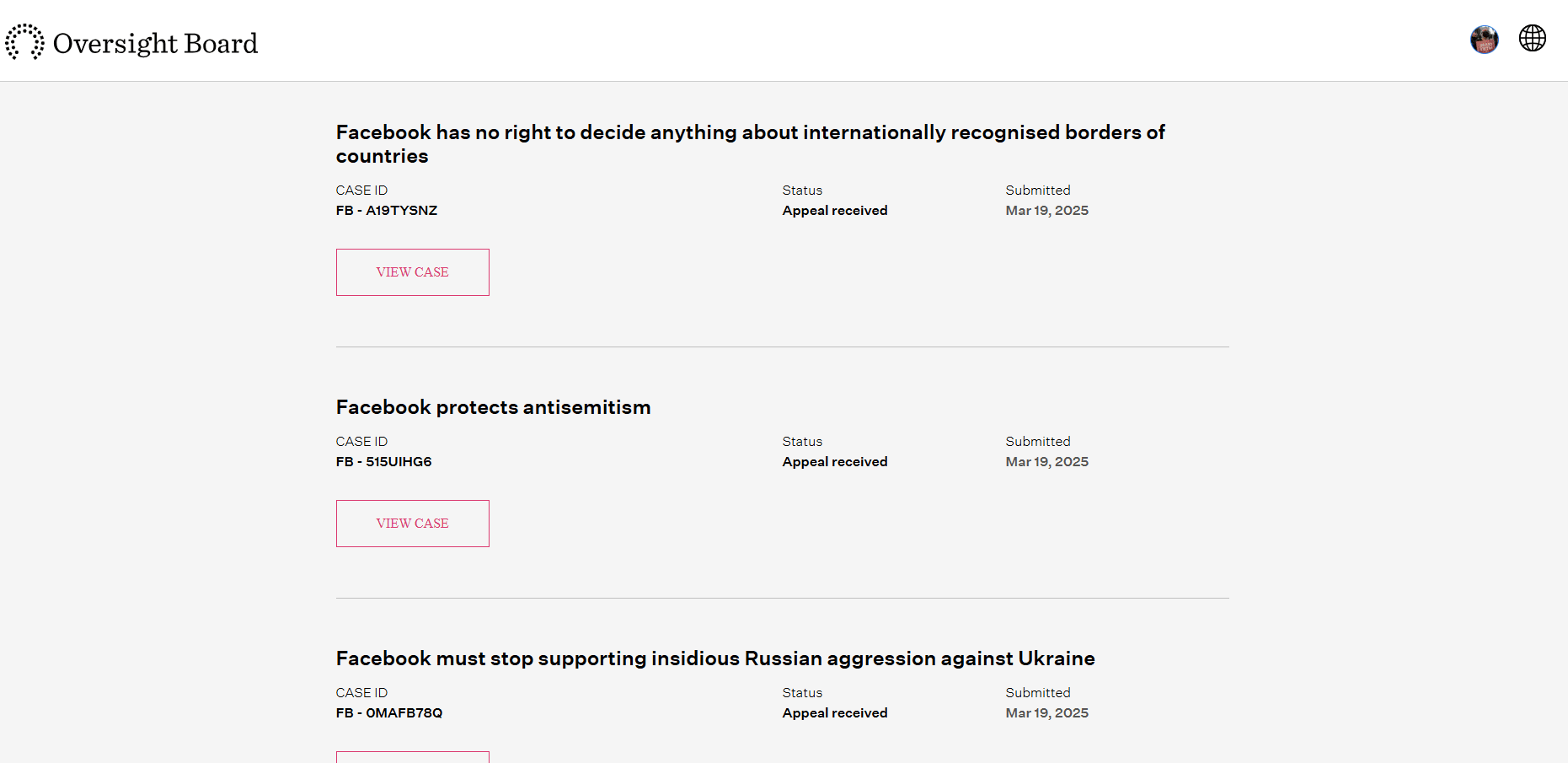Click case ID text FB - A19TYSNZ
This screenshot has height=763, width=1568.
click(386, 211)
